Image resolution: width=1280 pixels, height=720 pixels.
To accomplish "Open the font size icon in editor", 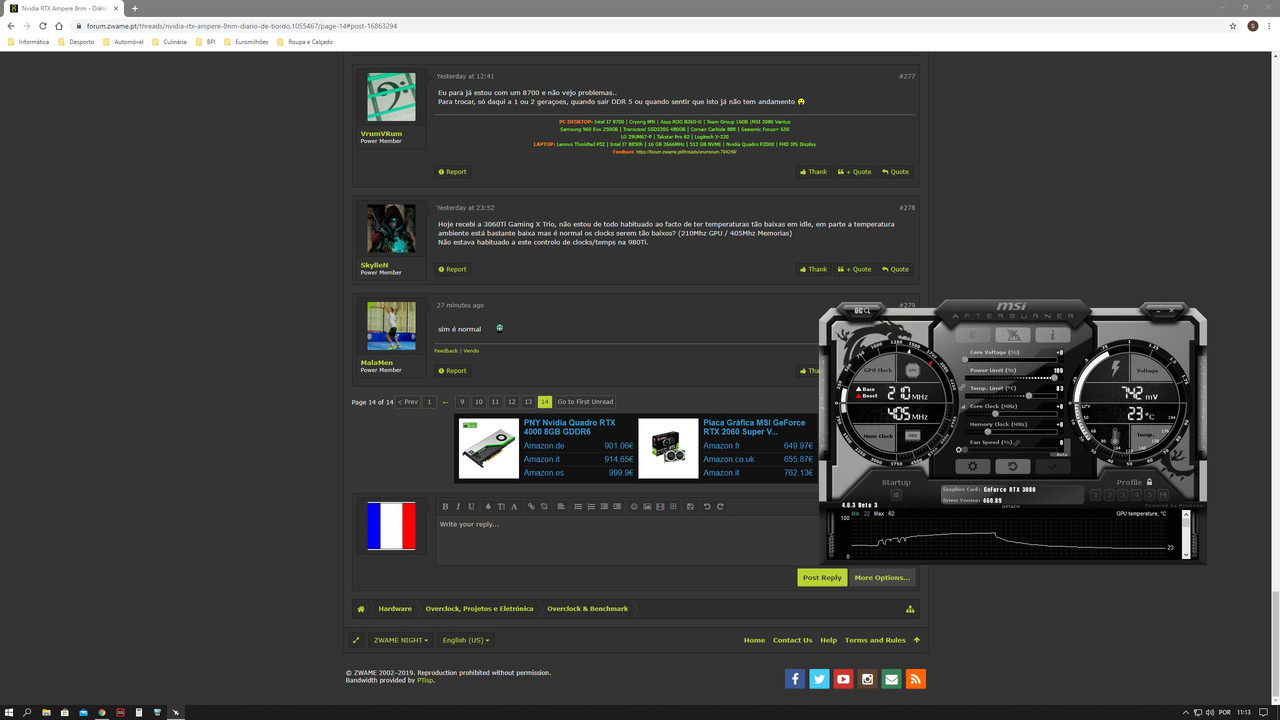I will [x=501, y=506].
